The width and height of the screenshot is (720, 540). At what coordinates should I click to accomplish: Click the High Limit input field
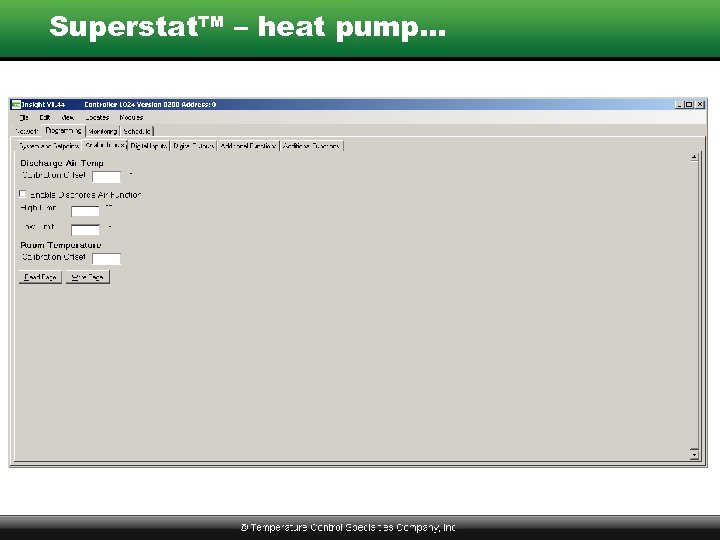pyautogui.click(x=85, y=211)
